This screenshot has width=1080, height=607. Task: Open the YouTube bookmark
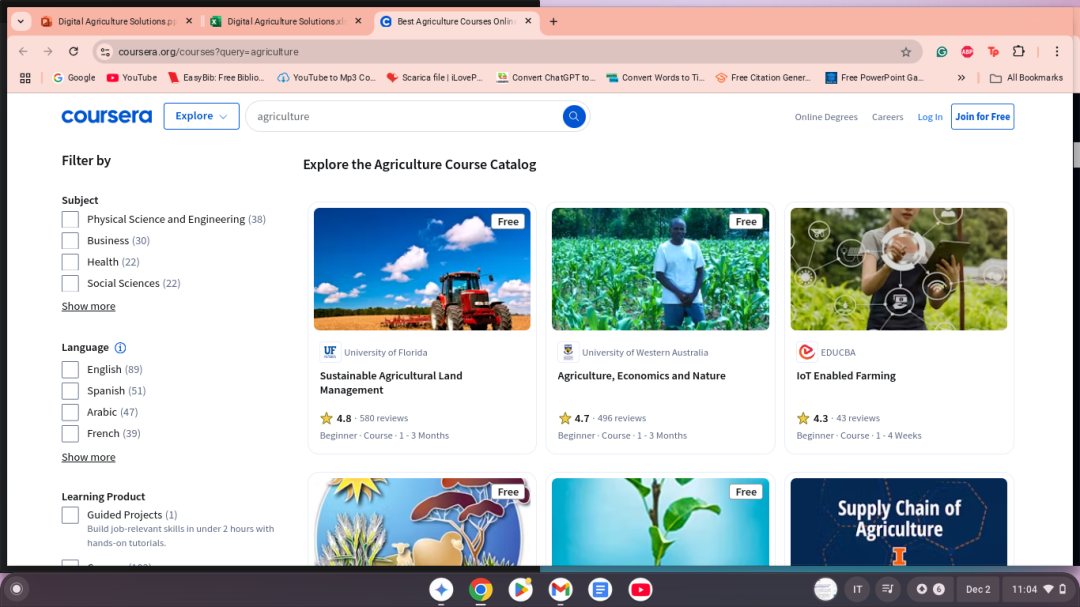(132, 78)
